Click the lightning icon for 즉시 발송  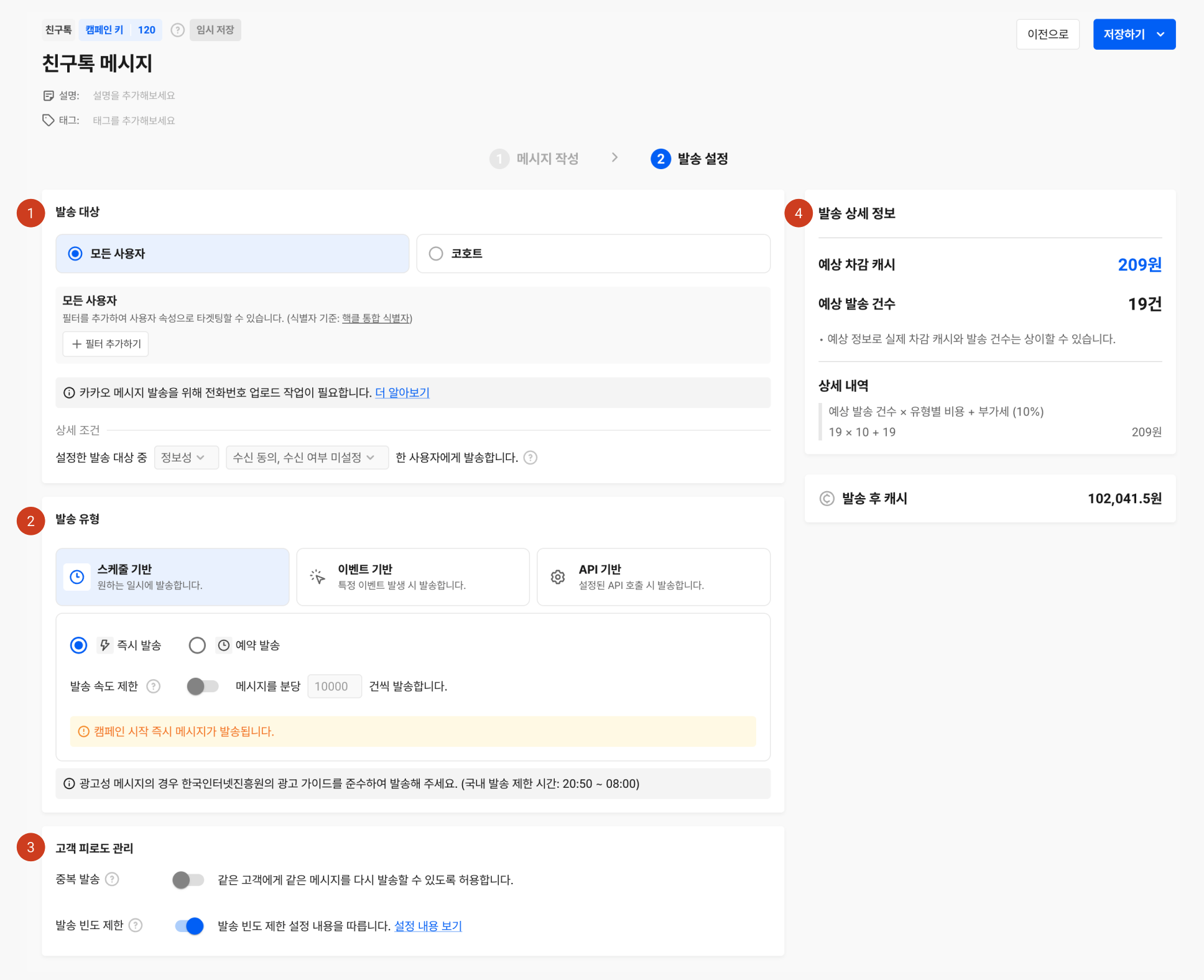pyautogui.click(x=105, y=645)
